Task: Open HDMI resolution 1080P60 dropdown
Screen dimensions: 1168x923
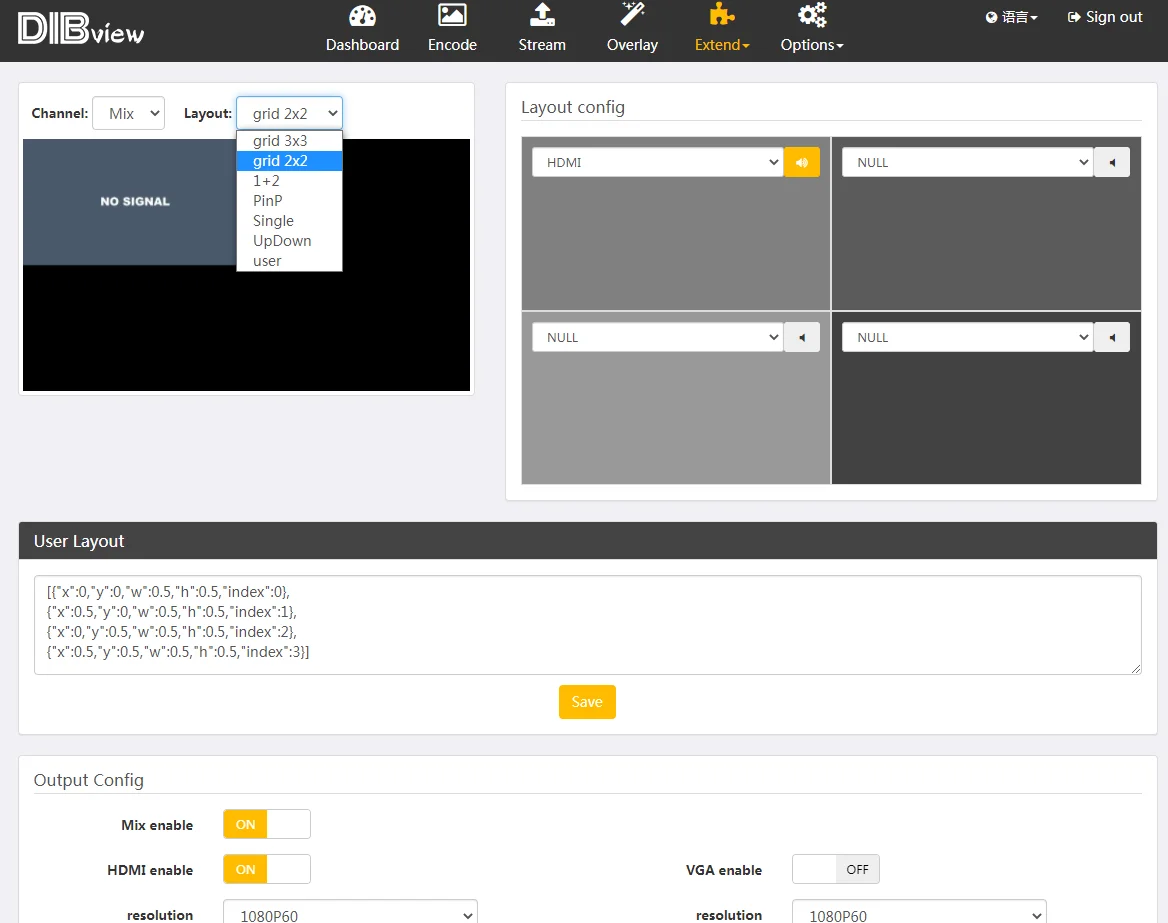Action: pos(350,914)
